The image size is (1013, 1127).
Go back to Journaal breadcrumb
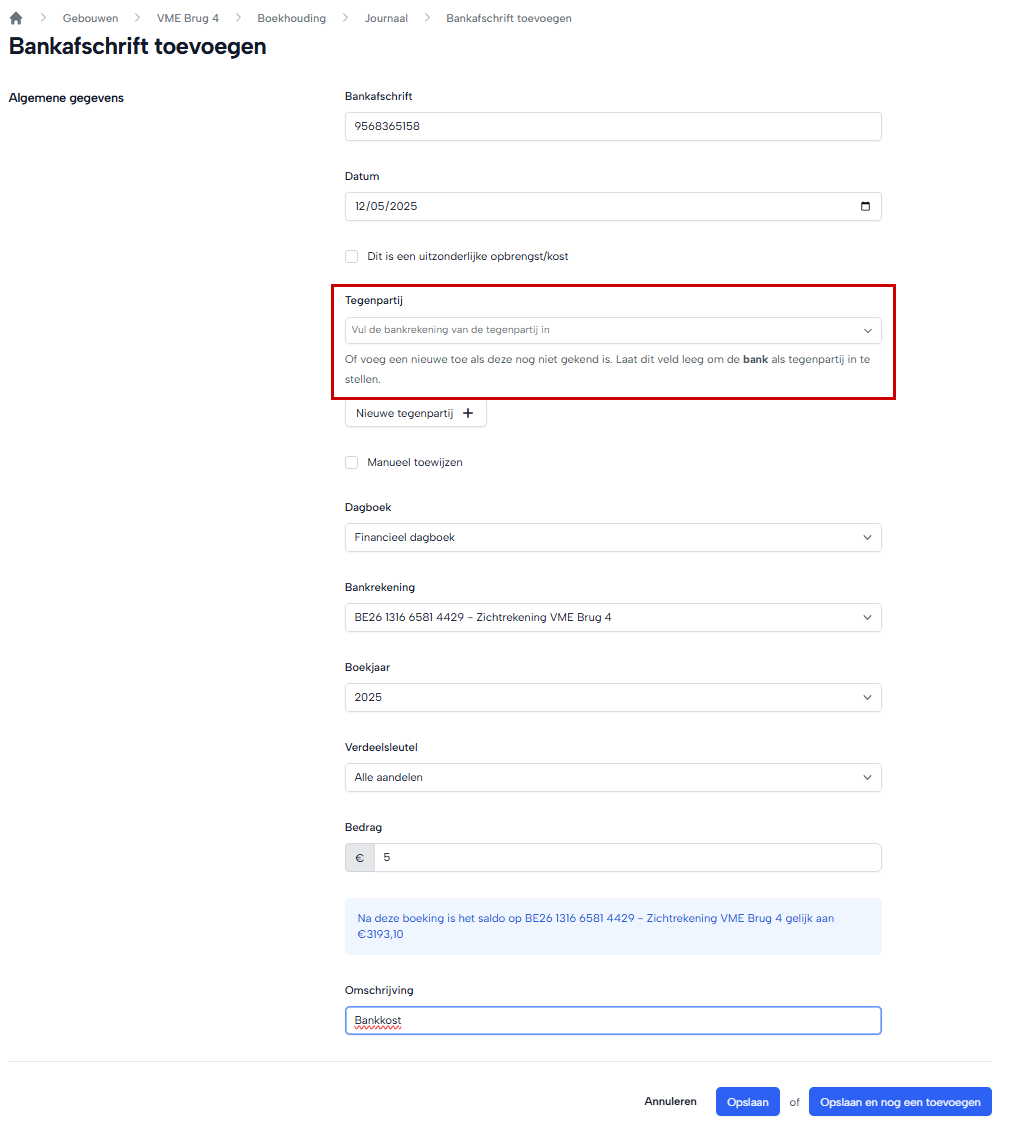tap(386, 18)
